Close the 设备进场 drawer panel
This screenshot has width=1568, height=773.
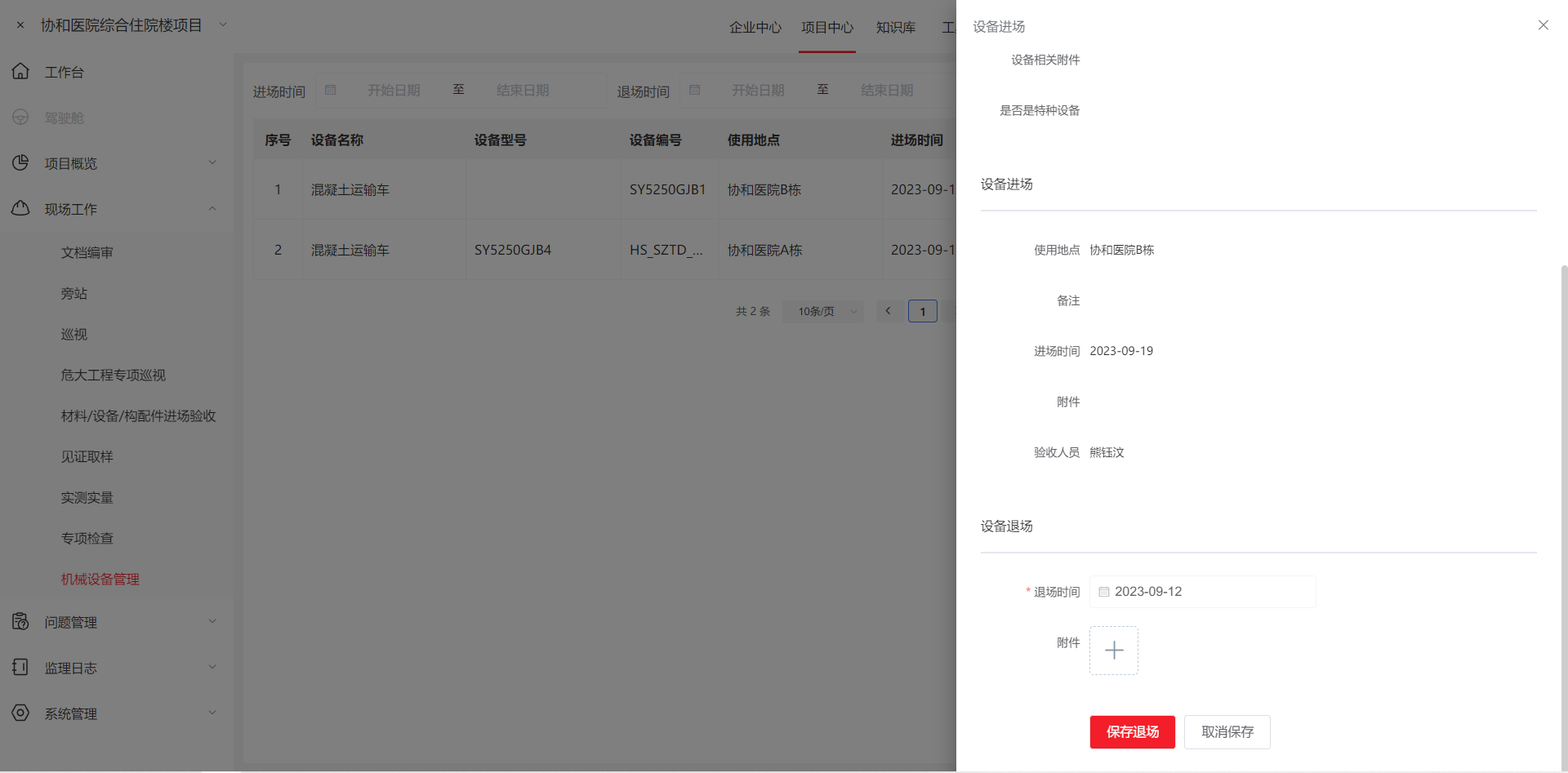[x=1543, y=25]
